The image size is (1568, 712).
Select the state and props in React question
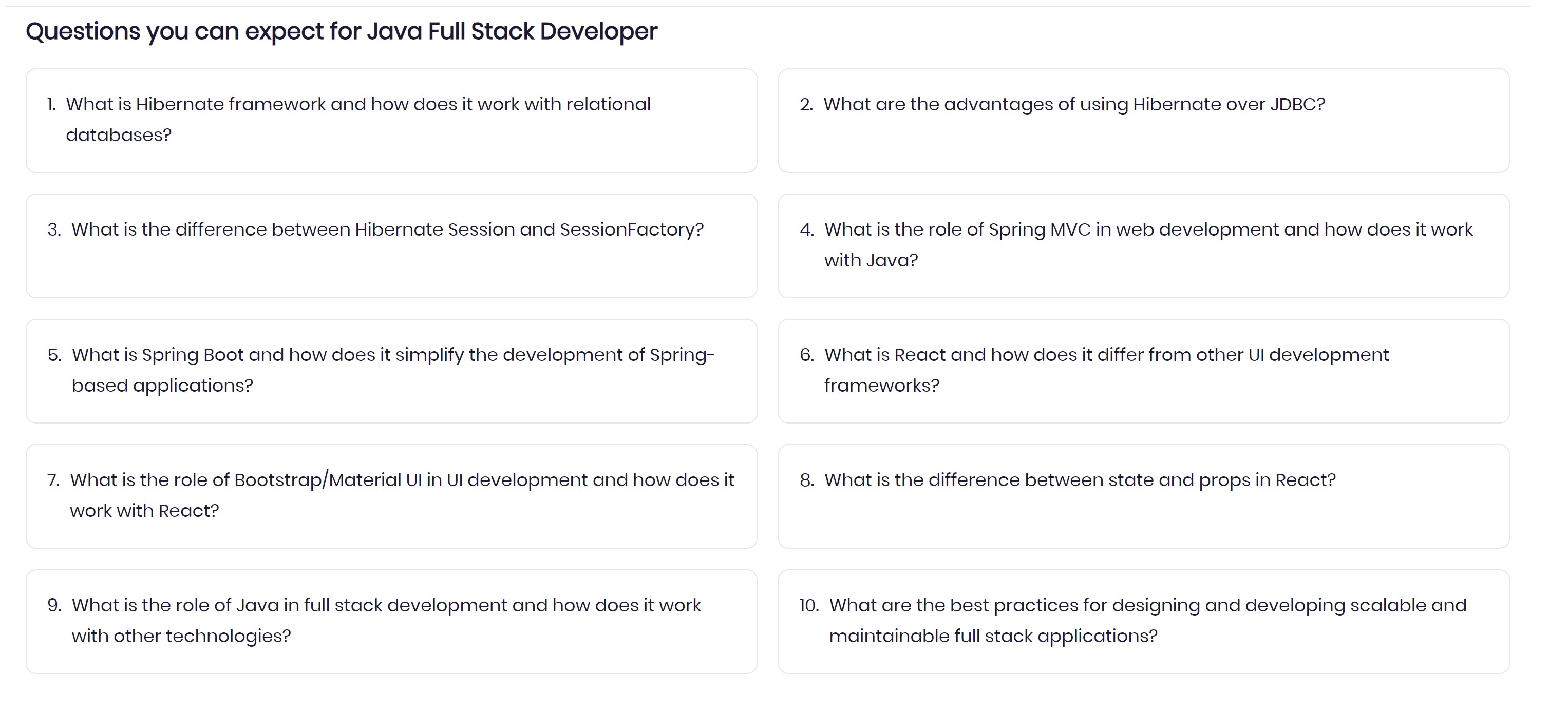coord(1144,496)
